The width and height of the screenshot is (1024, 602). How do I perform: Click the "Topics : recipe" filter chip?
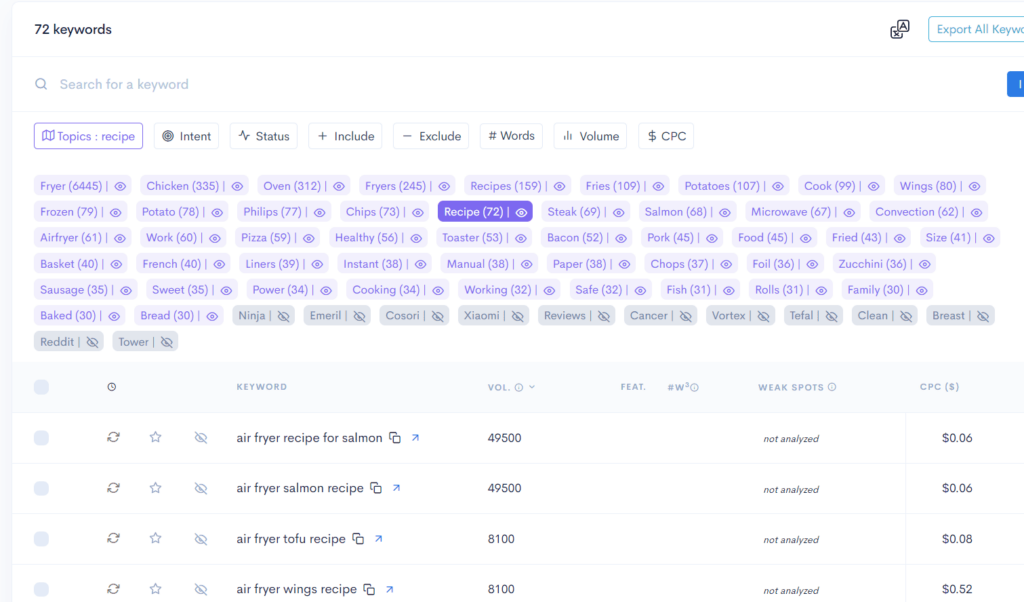pos(88,135)
